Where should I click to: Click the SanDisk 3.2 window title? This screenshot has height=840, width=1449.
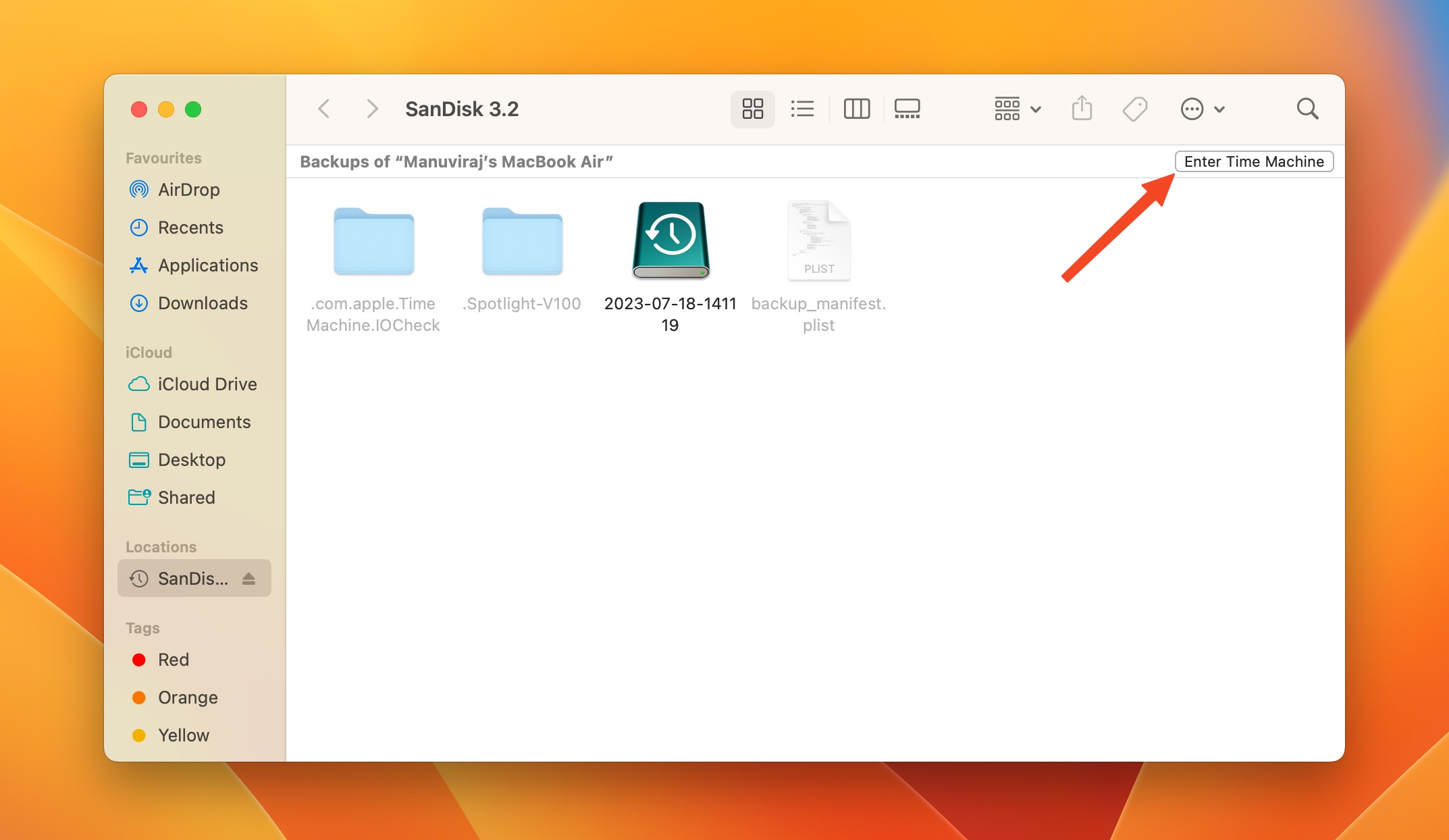pos(462,109)
